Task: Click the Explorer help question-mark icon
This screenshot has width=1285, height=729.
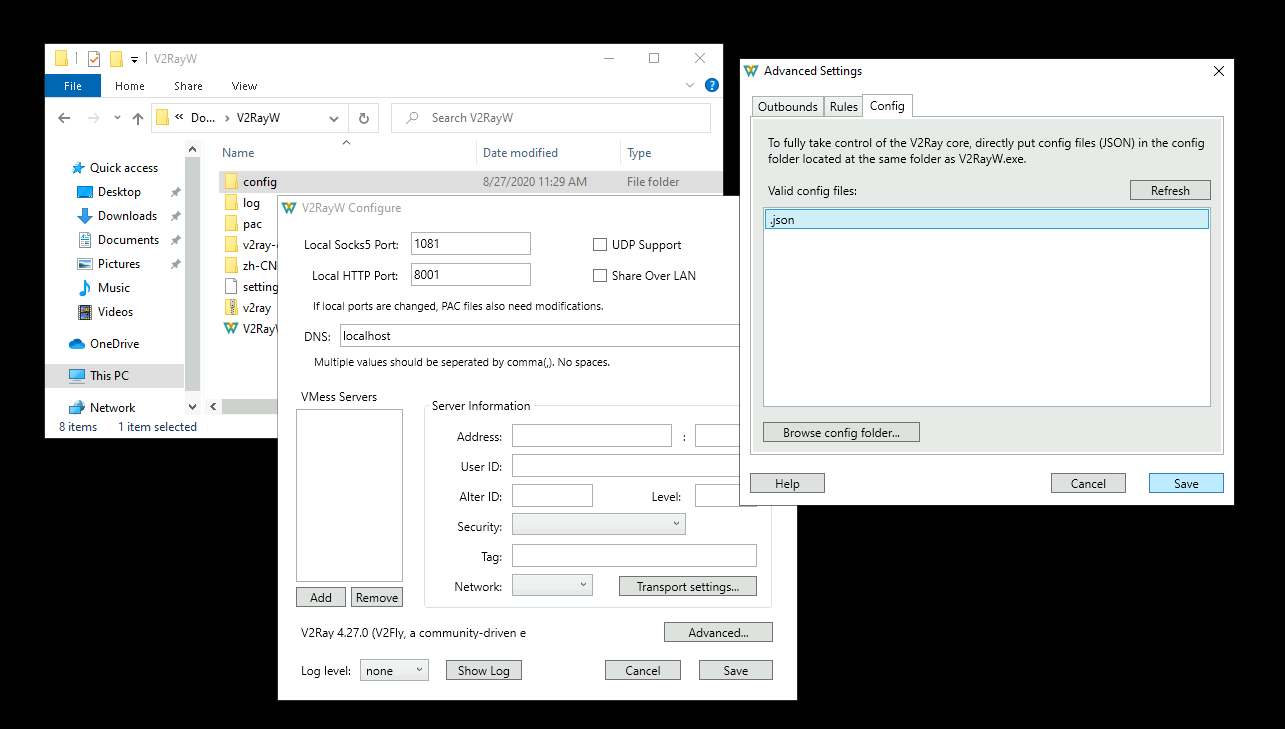Action: coord(712,86)
